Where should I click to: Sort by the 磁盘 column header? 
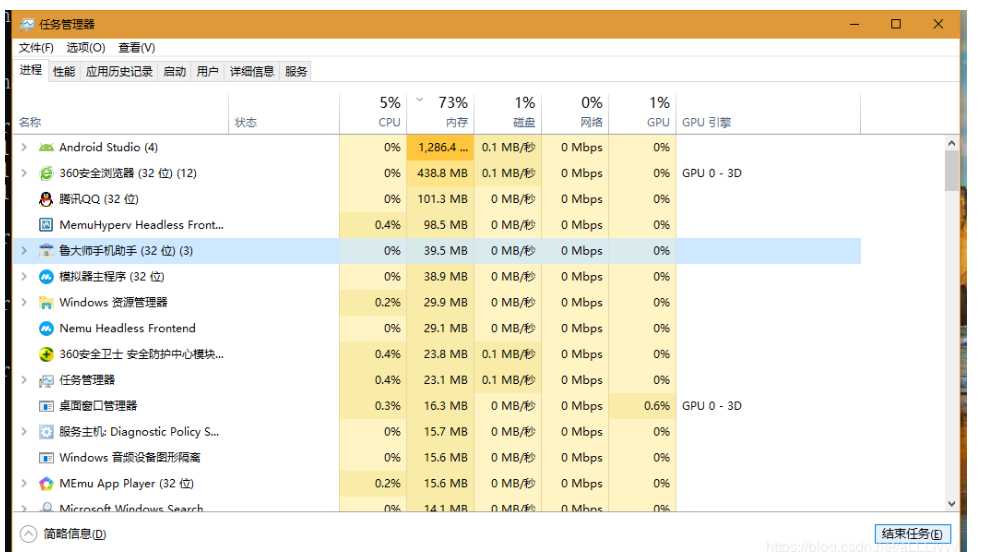(508, 113)
